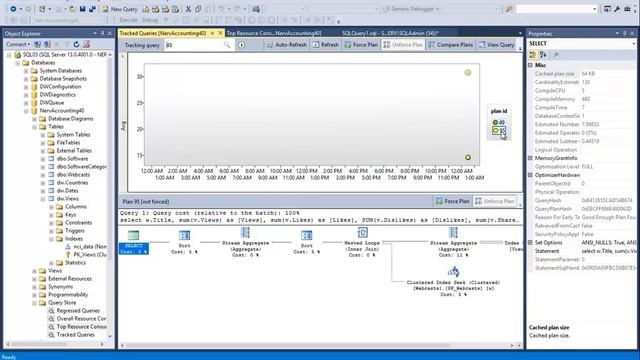This screenshot has width=640, height=360.
Task: Click the quick search box in top toolbar
Action: [557, 9]
